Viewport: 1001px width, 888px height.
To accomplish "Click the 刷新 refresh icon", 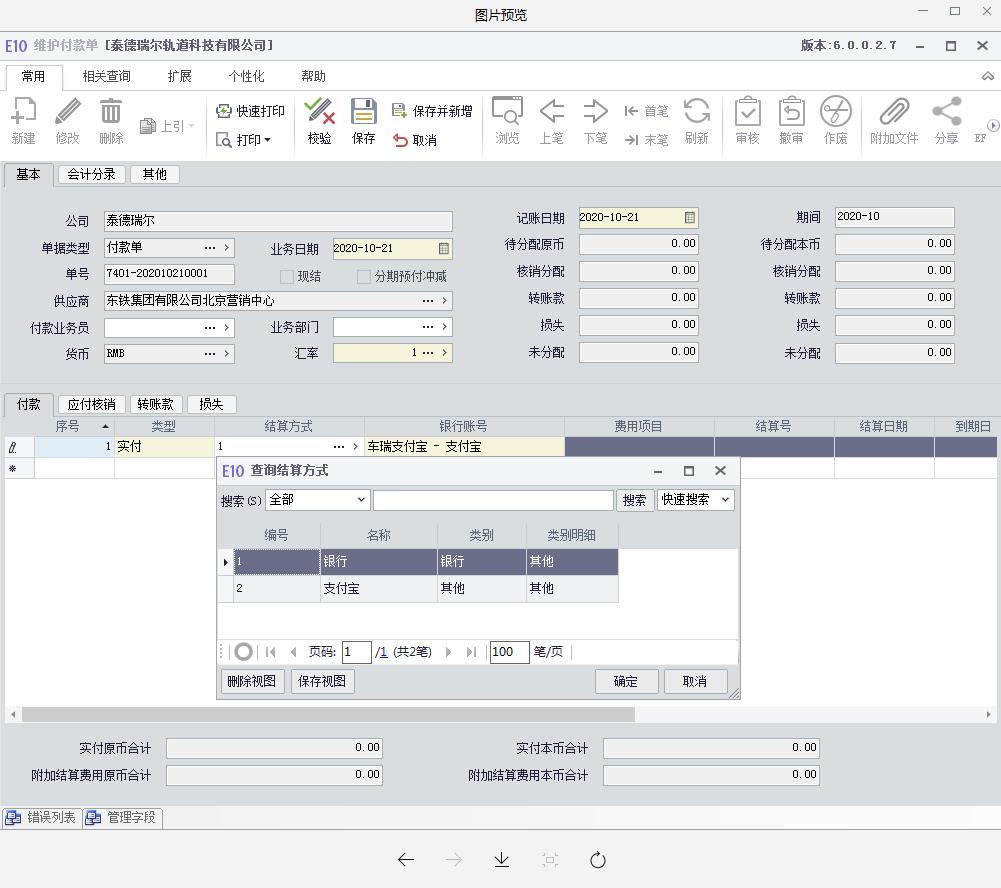I will tap(696, 111).
